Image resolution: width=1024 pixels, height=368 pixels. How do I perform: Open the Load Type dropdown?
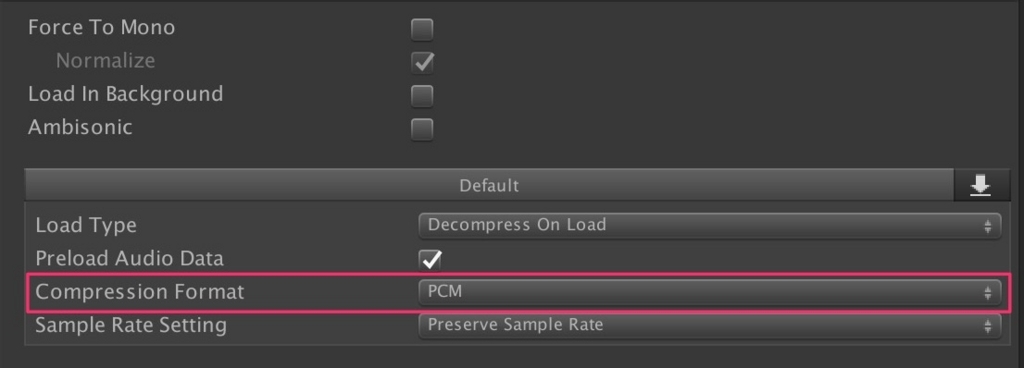[710, 226]
